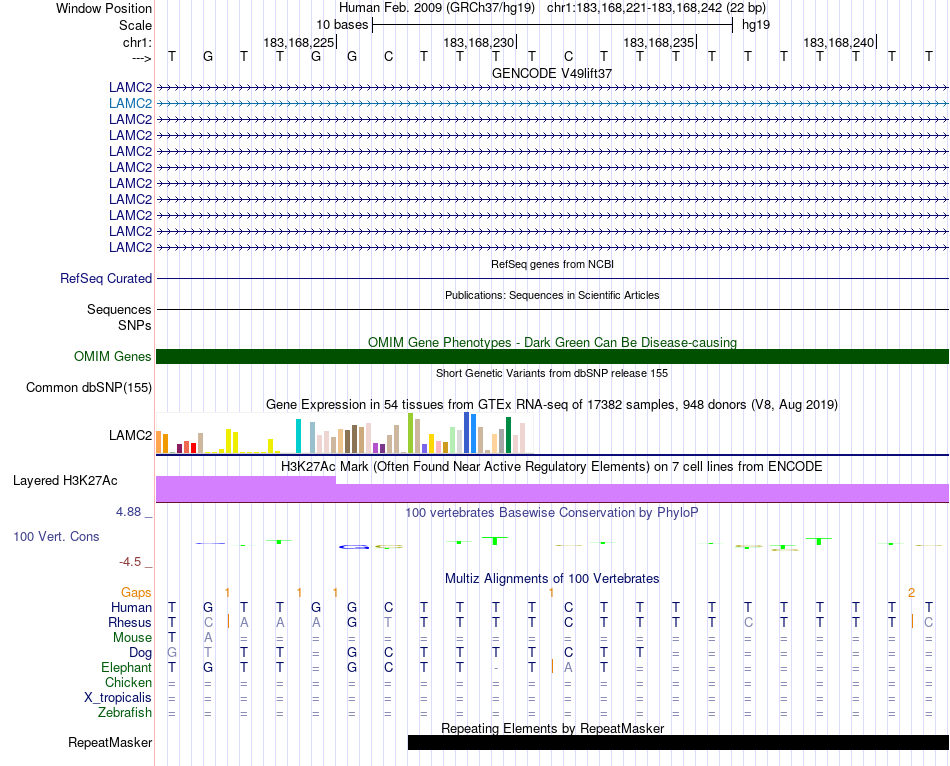Click the gap count 2 in Gaps row
Image resolution: width=950 pixels, height=766 pixels.
point(911,593)
